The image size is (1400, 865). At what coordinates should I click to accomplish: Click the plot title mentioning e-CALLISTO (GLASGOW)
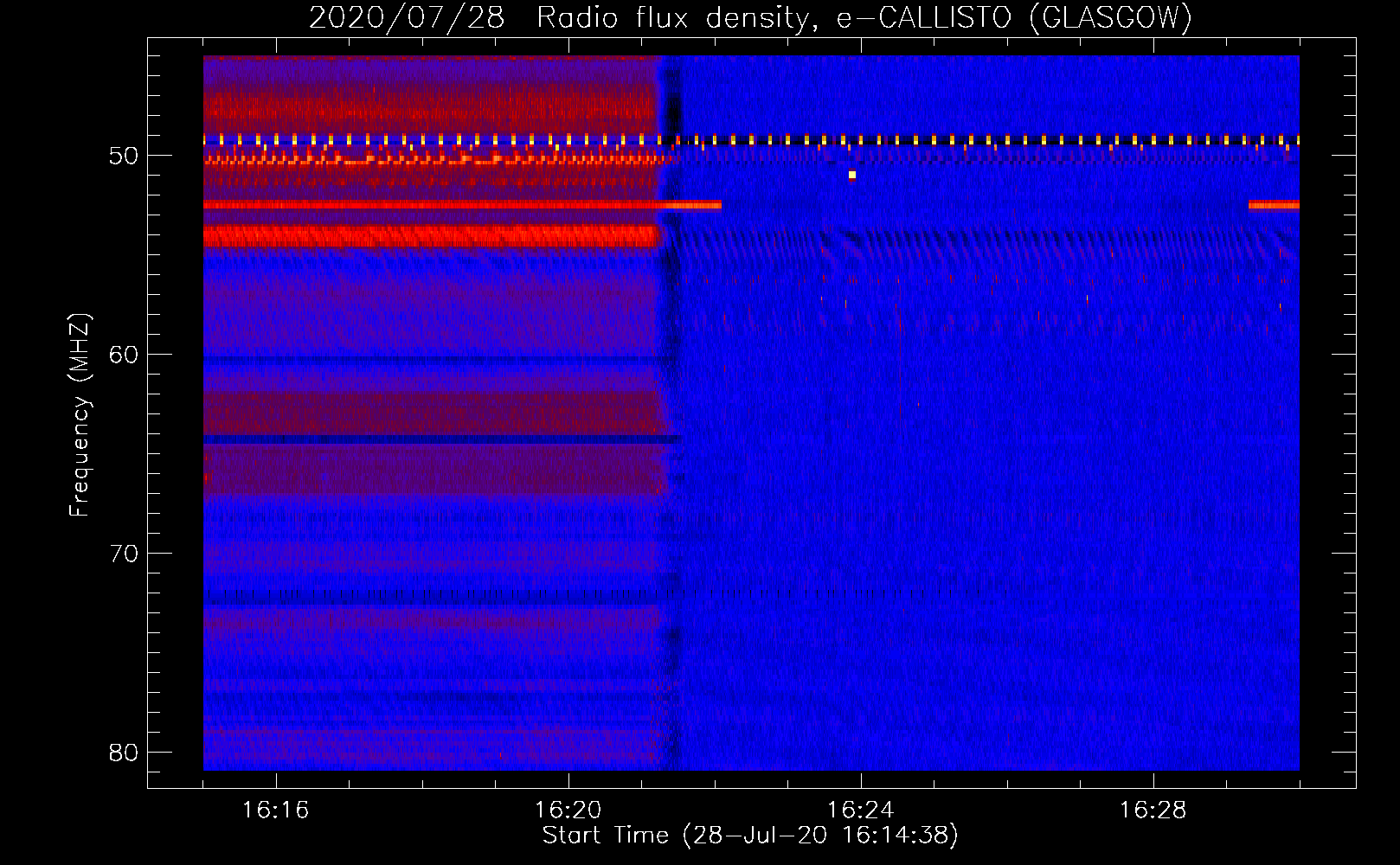click(x=750, y=17)
